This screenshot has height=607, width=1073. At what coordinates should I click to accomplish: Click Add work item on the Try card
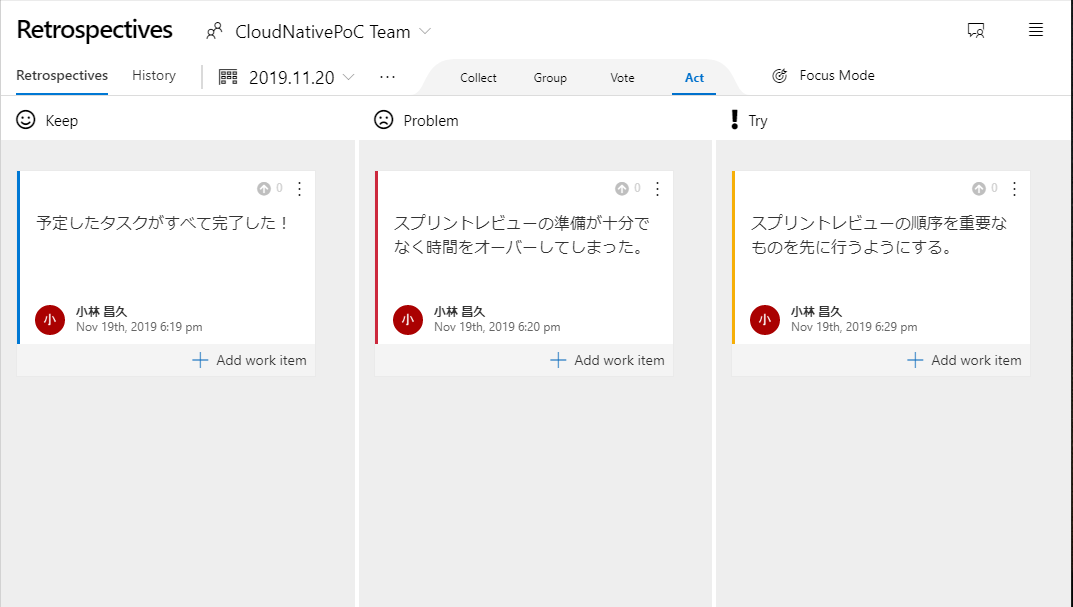963,360
